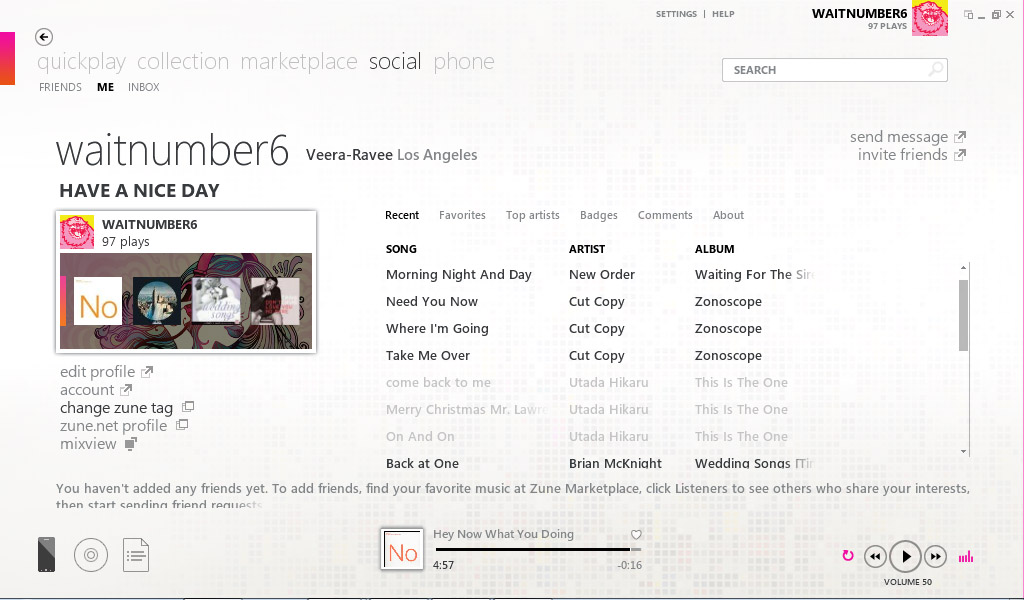The width and height of the screenshot is (1024, 600).
Task: Click the search magnifier icon
Action: pyautogui.click(x=936, y=69)
